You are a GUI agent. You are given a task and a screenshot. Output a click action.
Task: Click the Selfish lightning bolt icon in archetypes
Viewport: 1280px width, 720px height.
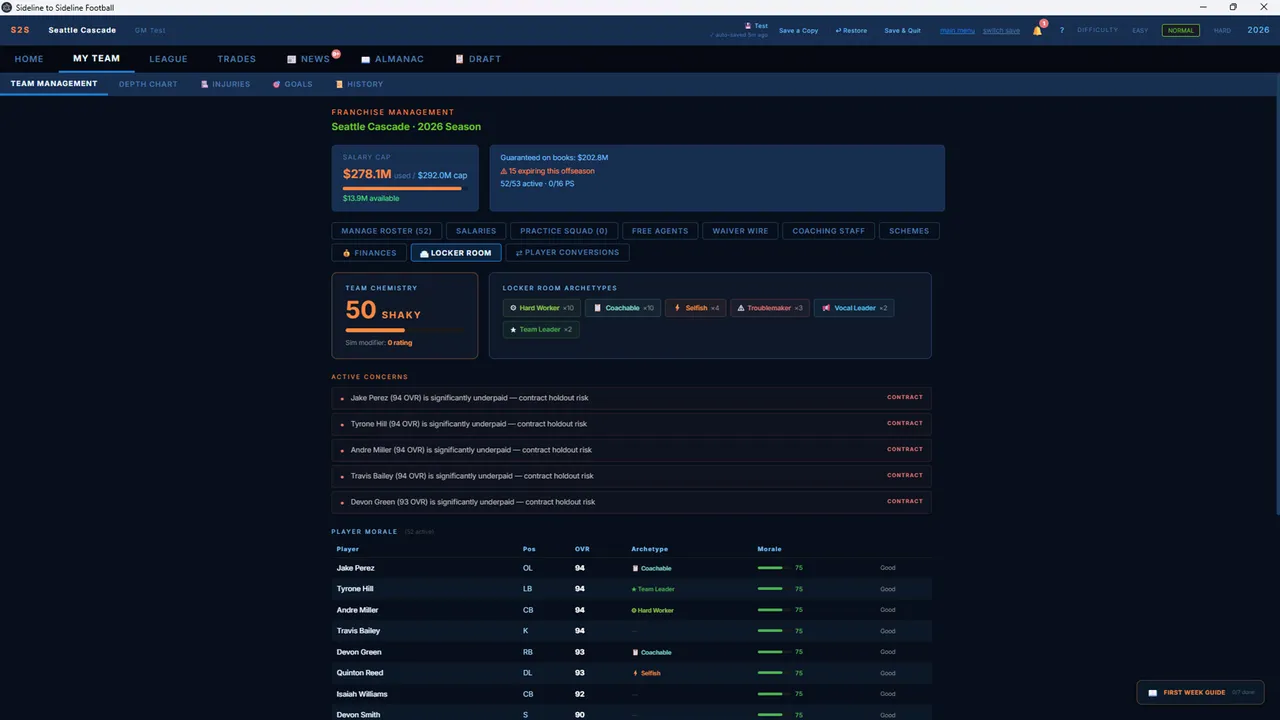pyautogui.click(x=677, y=308)
